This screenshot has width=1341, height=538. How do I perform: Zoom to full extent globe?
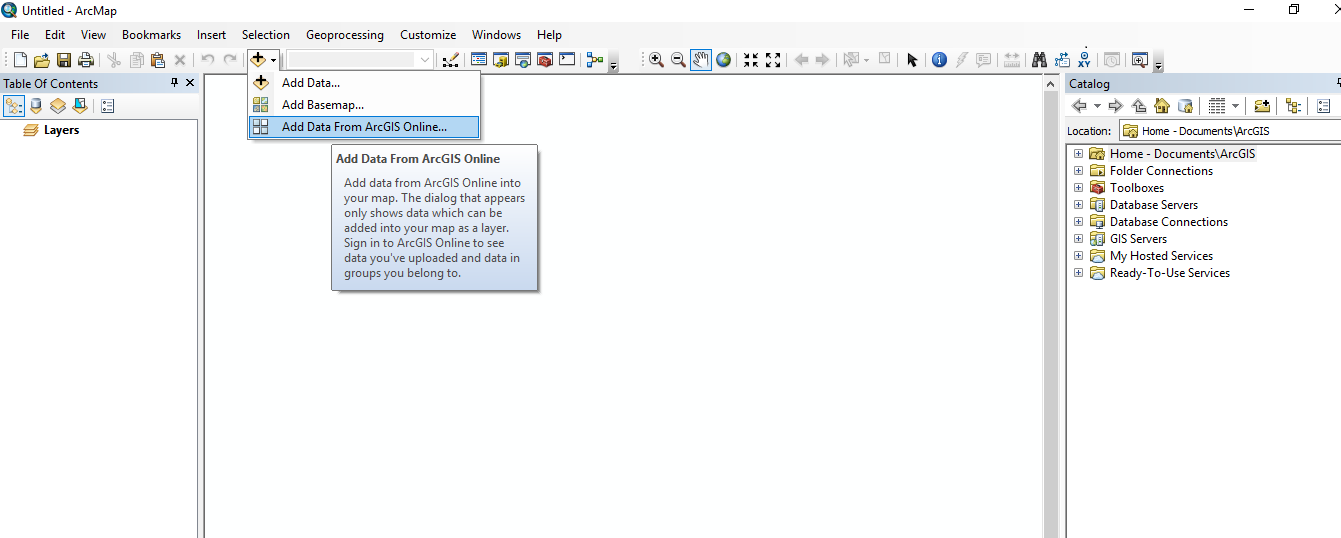pos(723,60)
